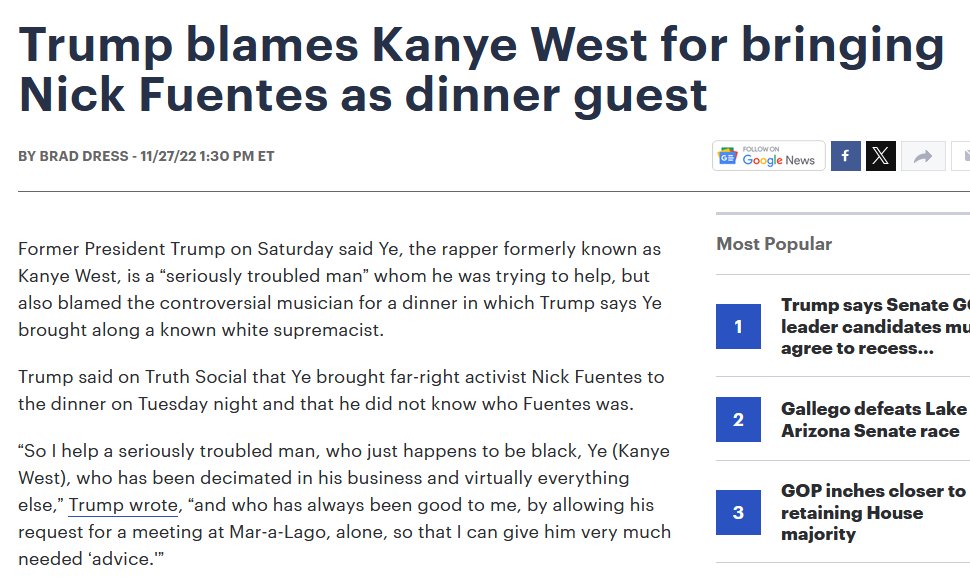Share the article on X

pyautogui.click(x=881, y=156)
